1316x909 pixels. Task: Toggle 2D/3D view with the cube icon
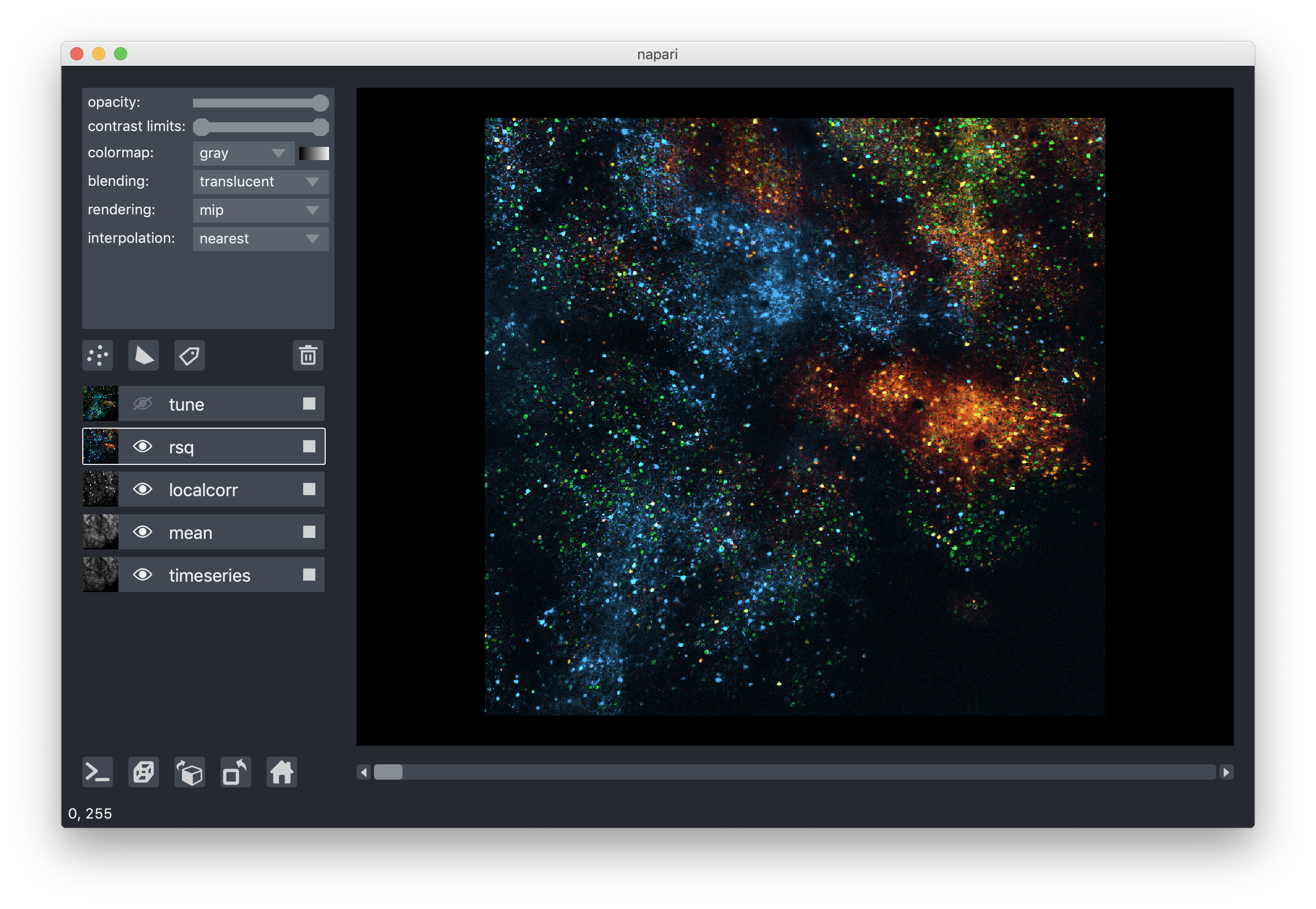(x=144, y=772)
